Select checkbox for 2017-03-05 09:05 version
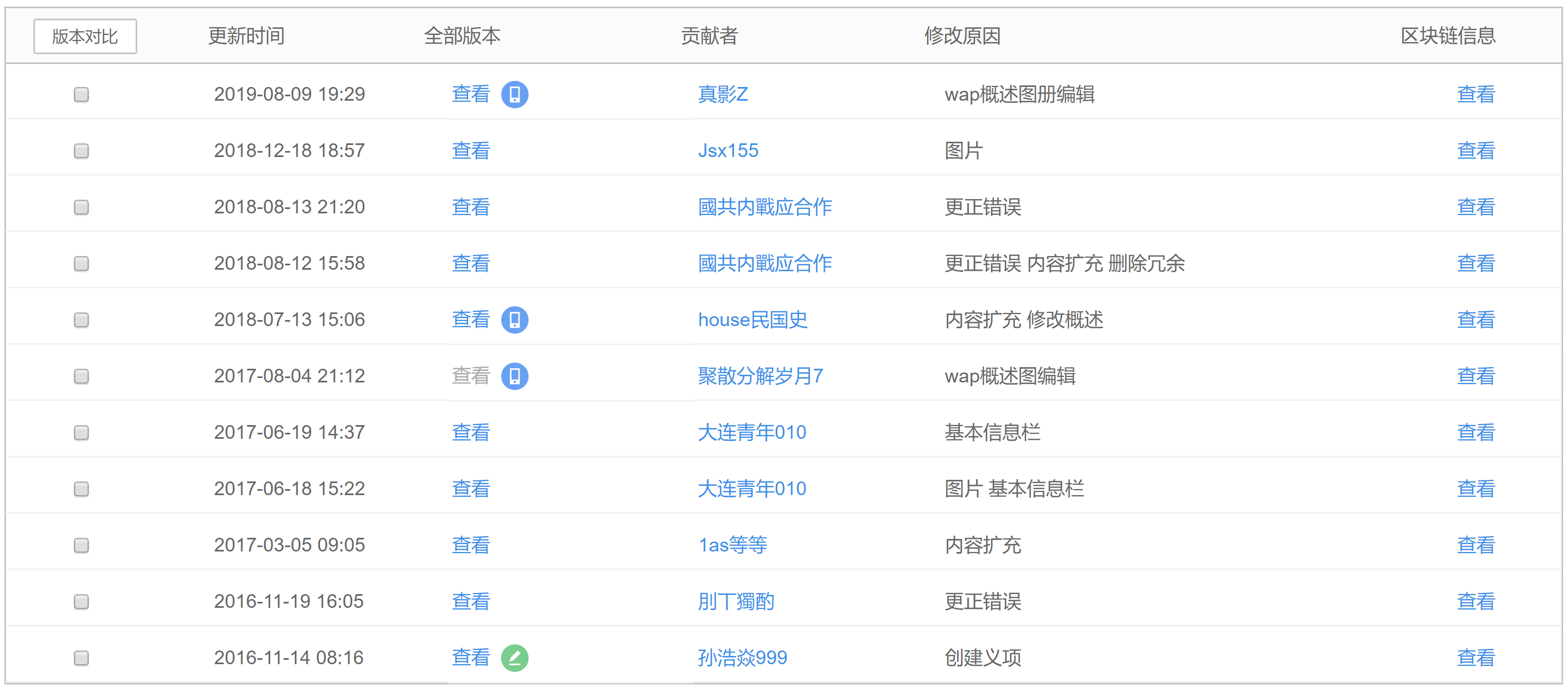The height and width of the screenshot is (691, 1568). point(81,545)
